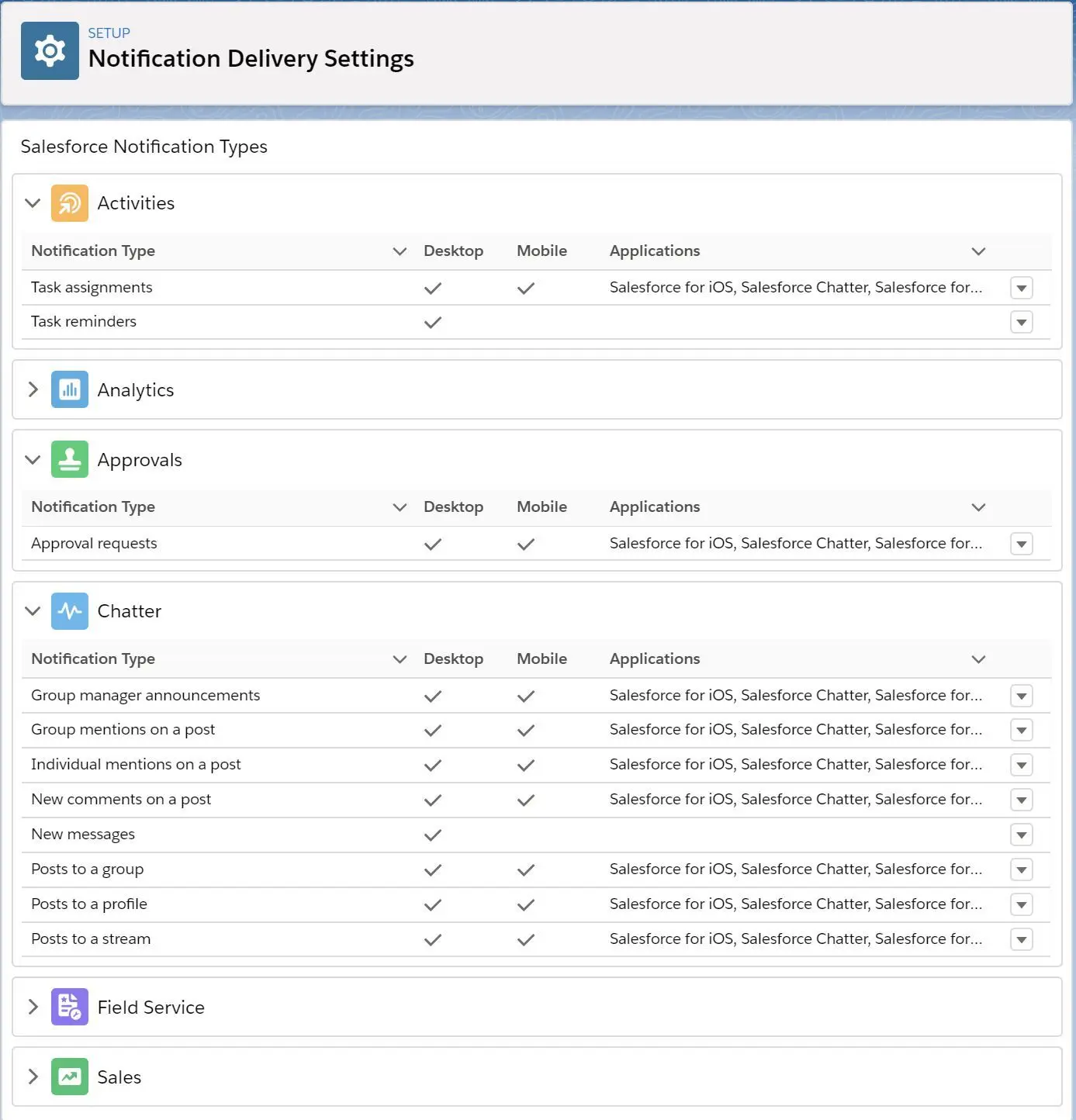
Task: Click Desktop checkmark for Group manager announcements
Action: click(x=433, y=696)
